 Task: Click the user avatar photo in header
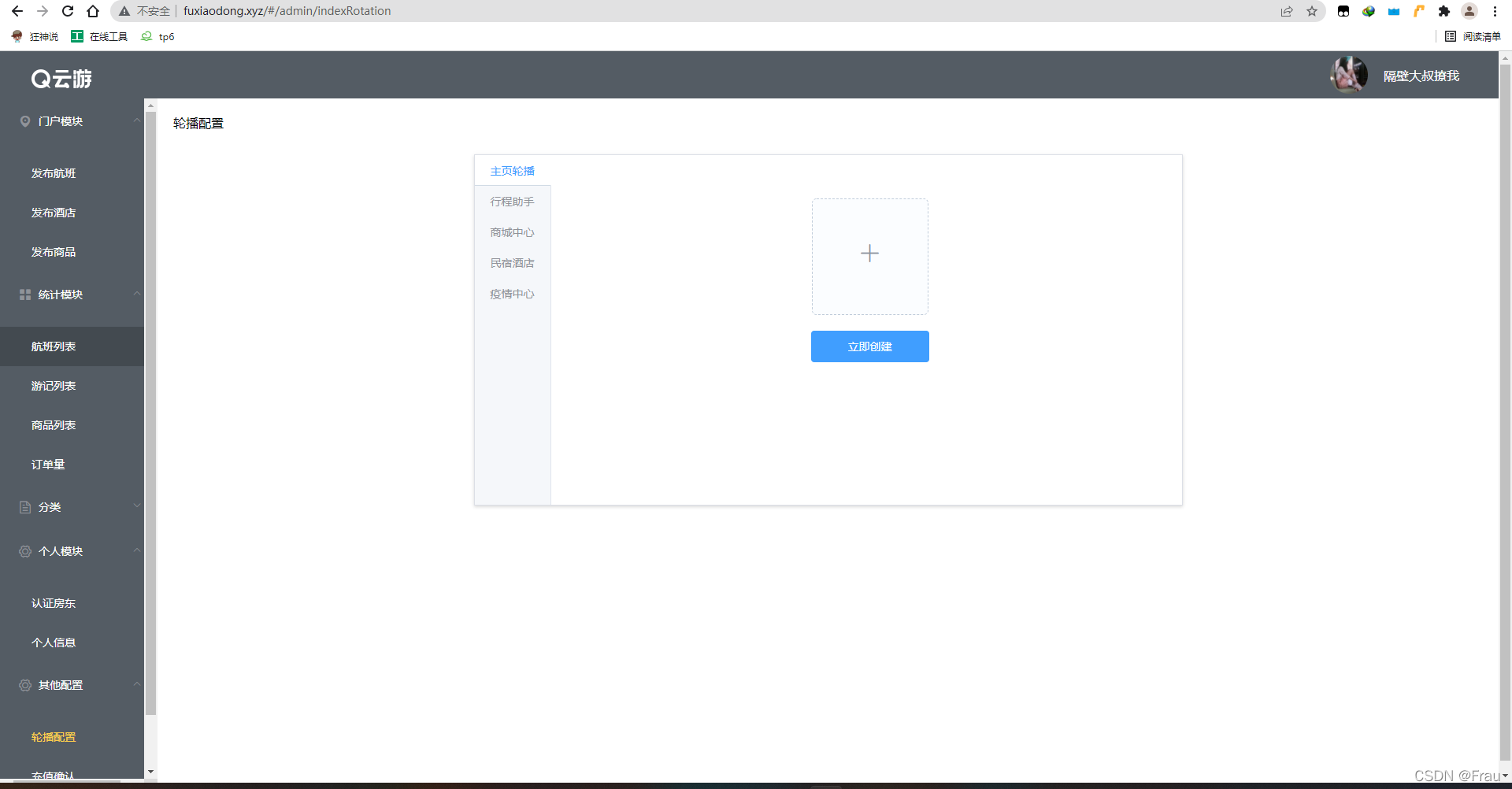tap(1349, 75)
